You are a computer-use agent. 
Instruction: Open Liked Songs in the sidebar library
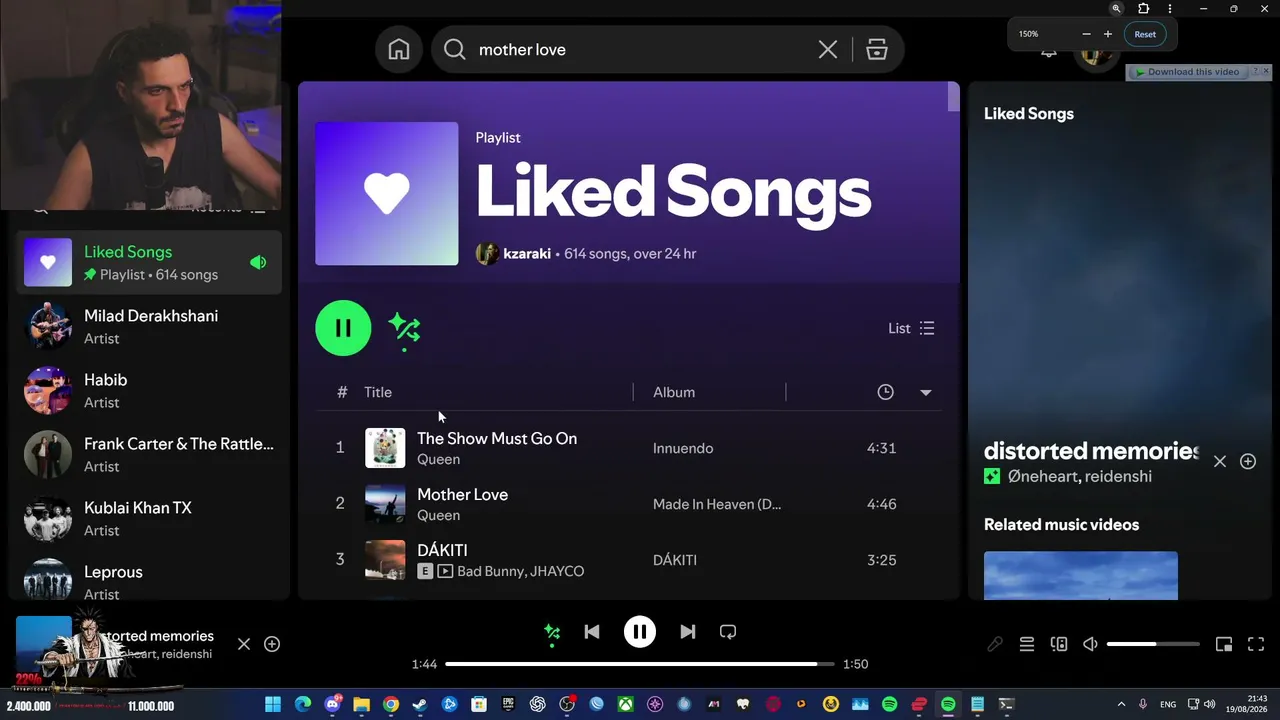coord(150,262)
